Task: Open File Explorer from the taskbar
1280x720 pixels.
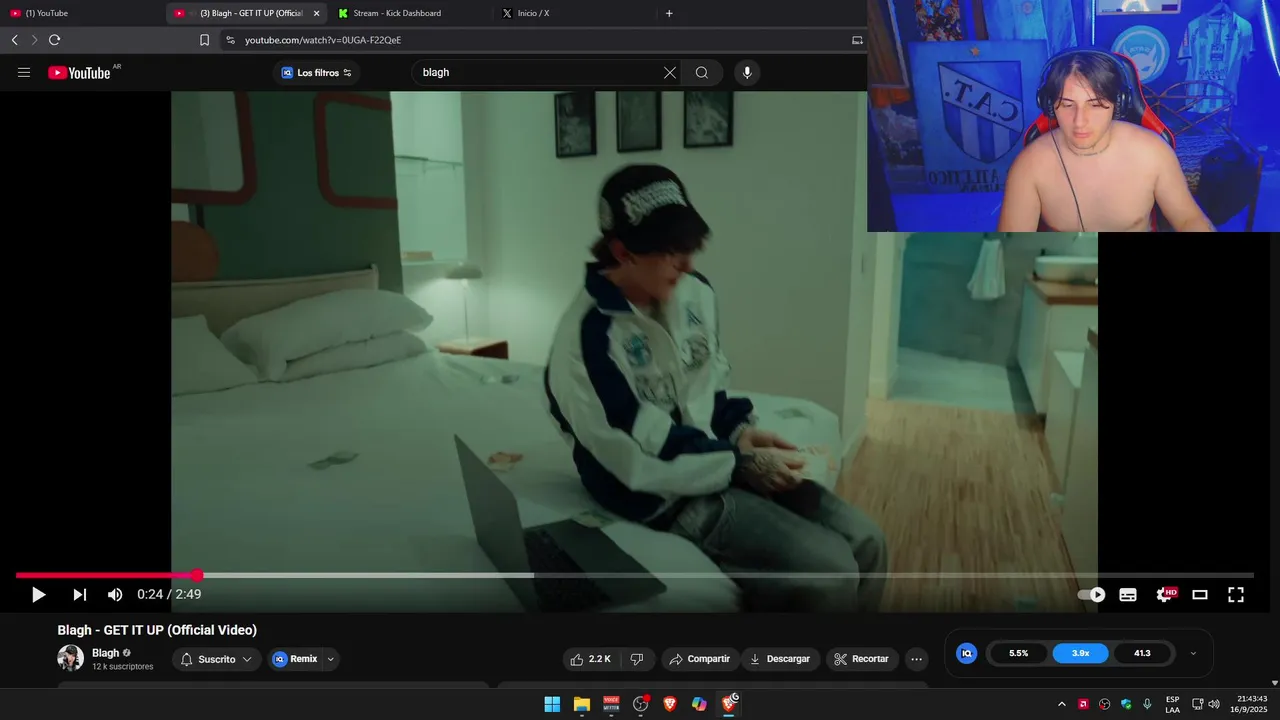Action: point(582,704)
